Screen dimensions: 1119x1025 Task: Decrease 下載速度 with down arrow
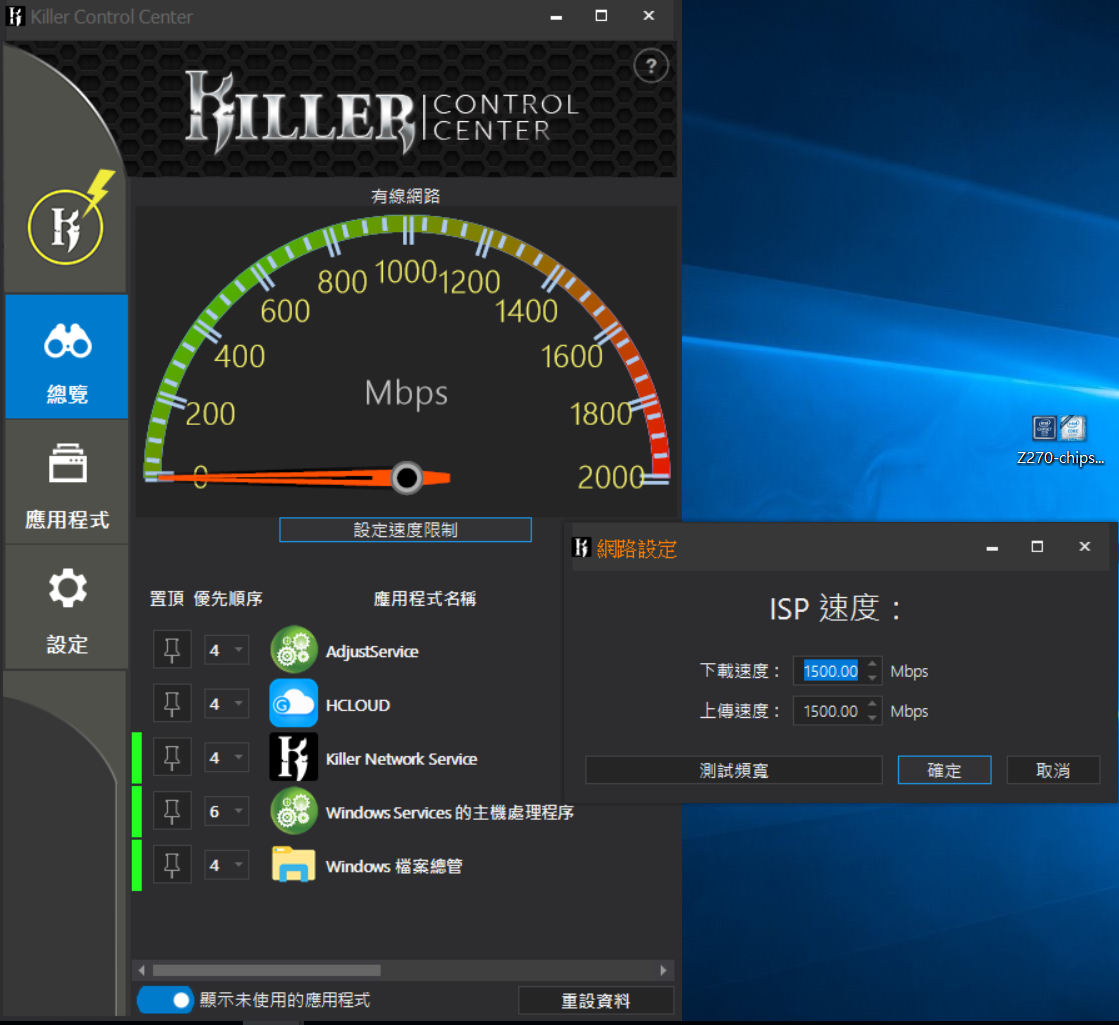coord(872,678)
